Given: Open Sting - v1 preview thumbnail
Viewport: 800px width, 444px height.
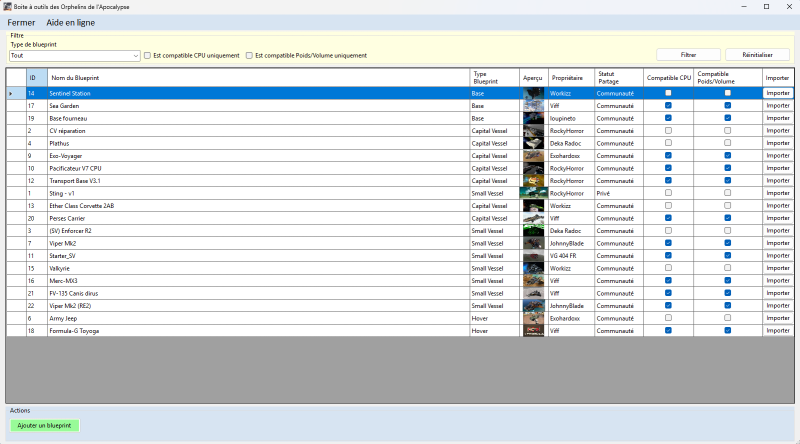Looking at the screenshot, I should (x=534, y=193).
